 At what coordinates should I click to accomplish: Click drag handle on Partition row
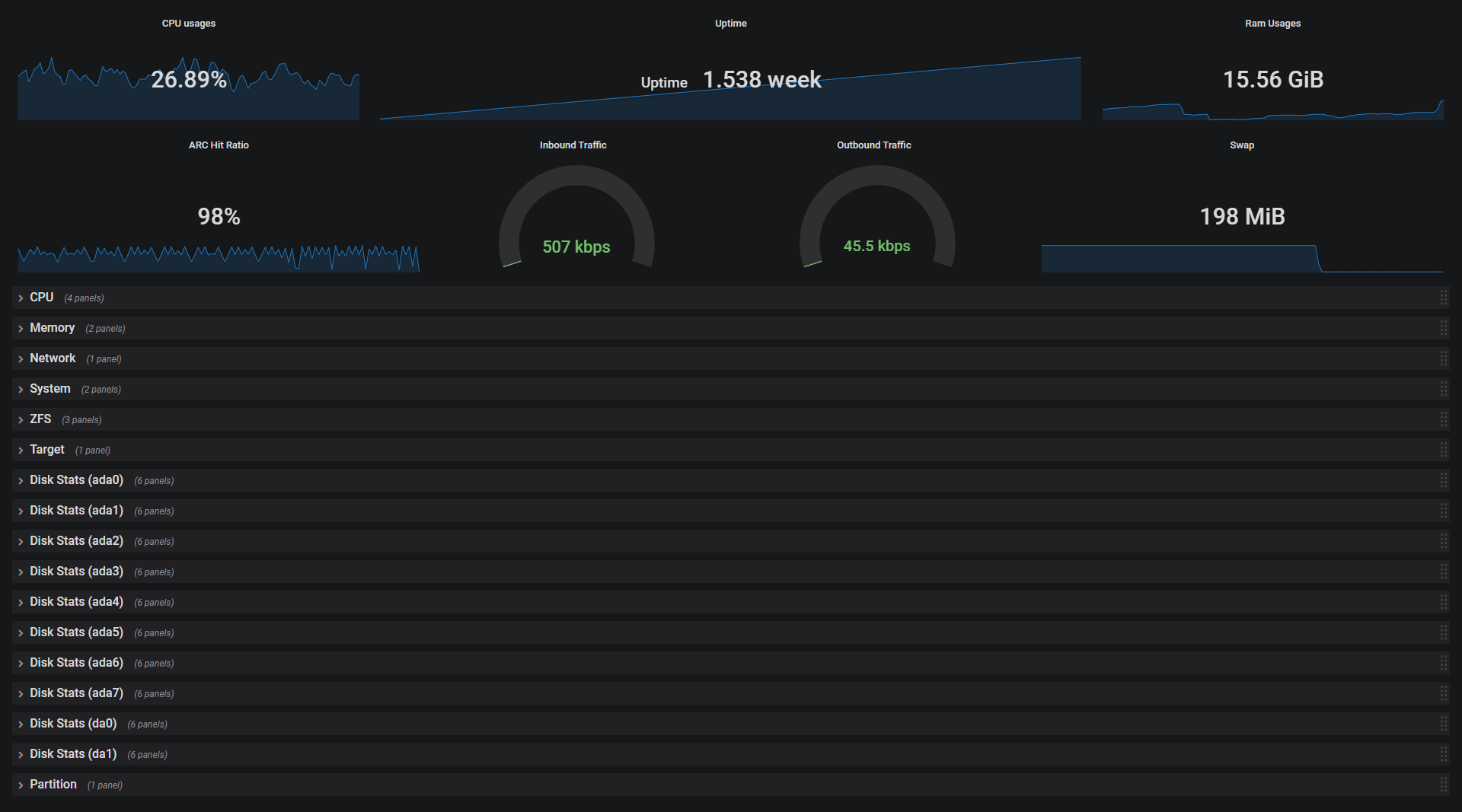click(1443, 785)
